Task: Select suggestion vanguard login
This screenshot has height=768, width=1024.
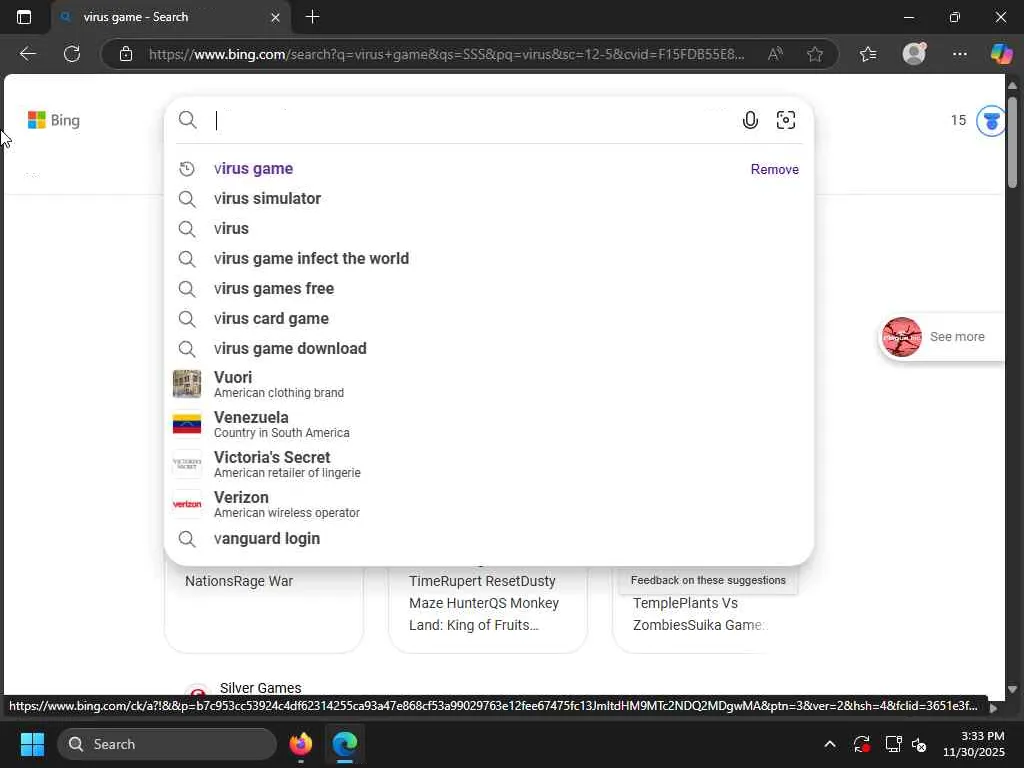Action: tap(266, 539)
